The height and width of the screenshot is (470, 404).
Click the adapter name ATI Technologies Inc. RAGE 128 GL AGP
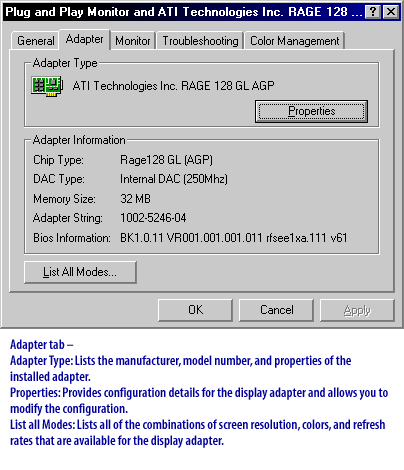(x=173, y=86)
